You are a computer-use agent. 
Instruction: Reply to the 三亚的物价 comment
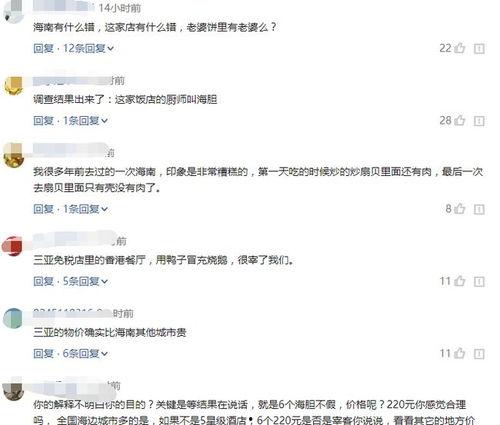43,353
